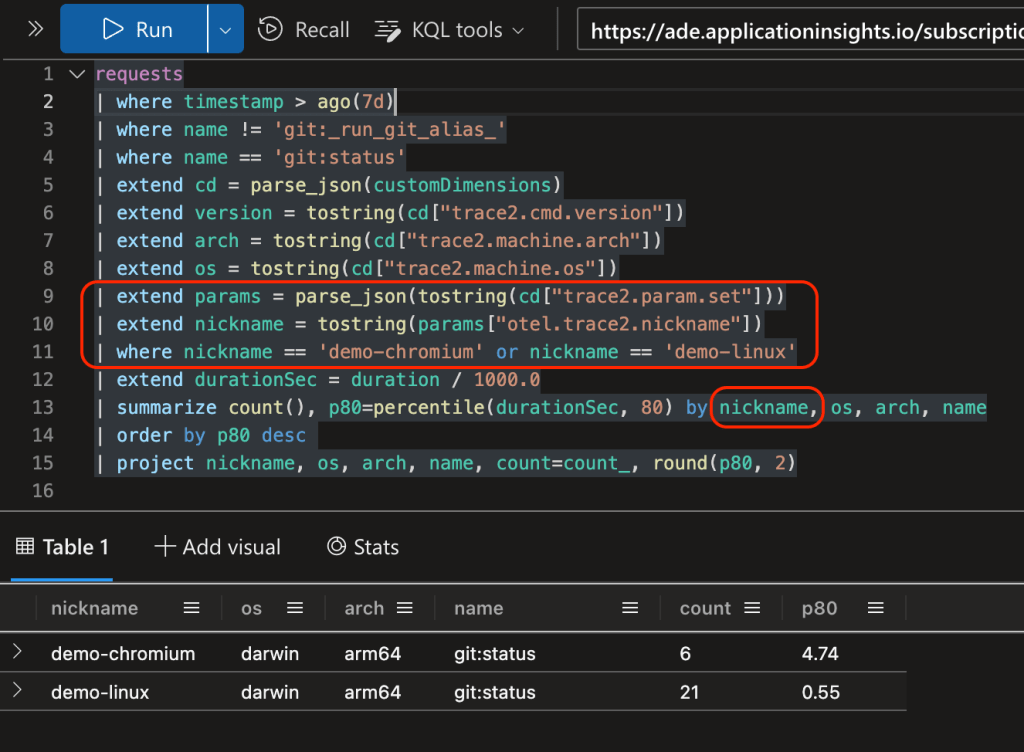Open the p80 column menu icon
Screen dimensions: 1024x752
coord(875,607)
